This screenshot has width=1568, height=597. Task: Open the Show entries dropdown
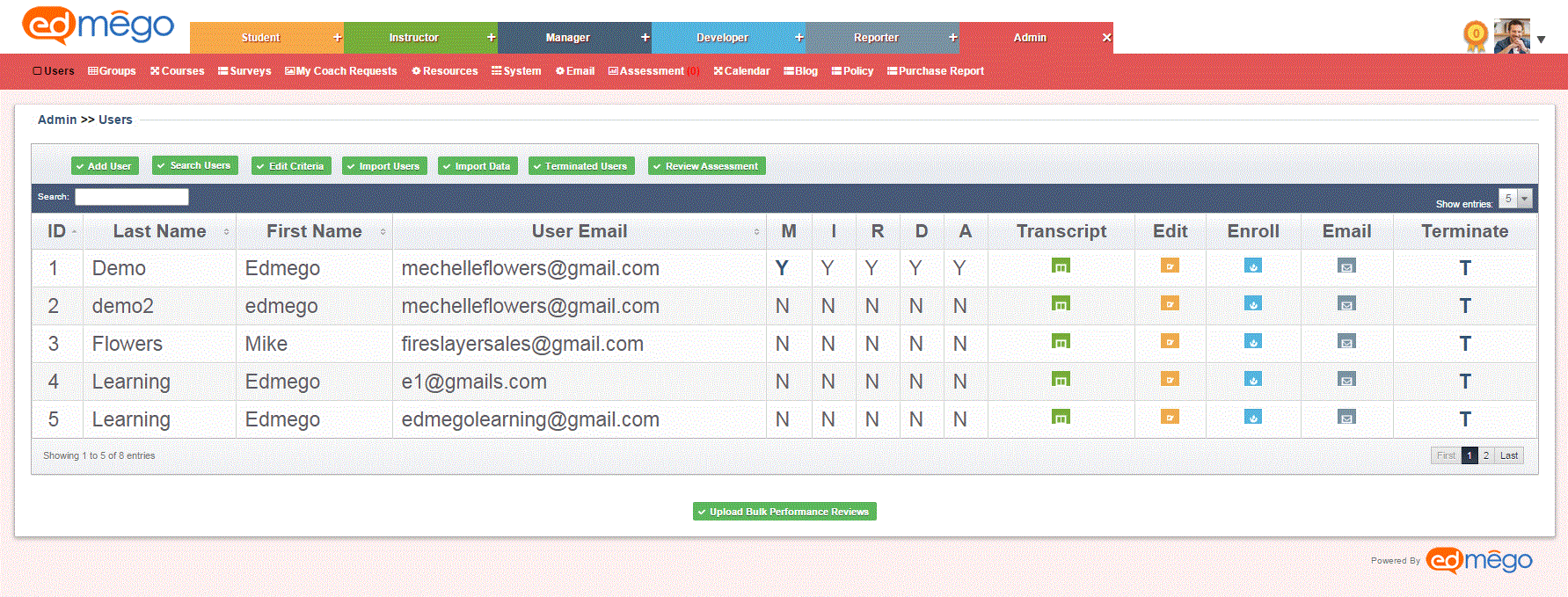[1515, 199]
